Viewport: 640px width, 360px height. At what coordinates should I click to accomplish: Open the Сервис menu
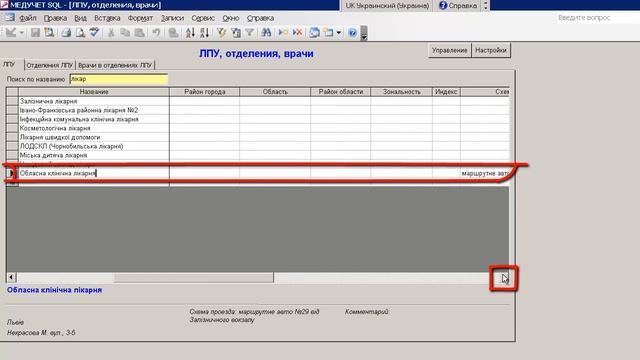[203, 18]
